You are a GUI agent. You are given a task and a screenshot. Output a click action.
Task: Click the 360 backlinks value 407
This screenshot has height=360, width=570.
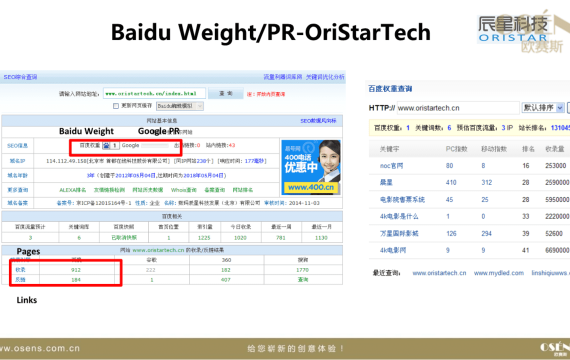(226, 280)
